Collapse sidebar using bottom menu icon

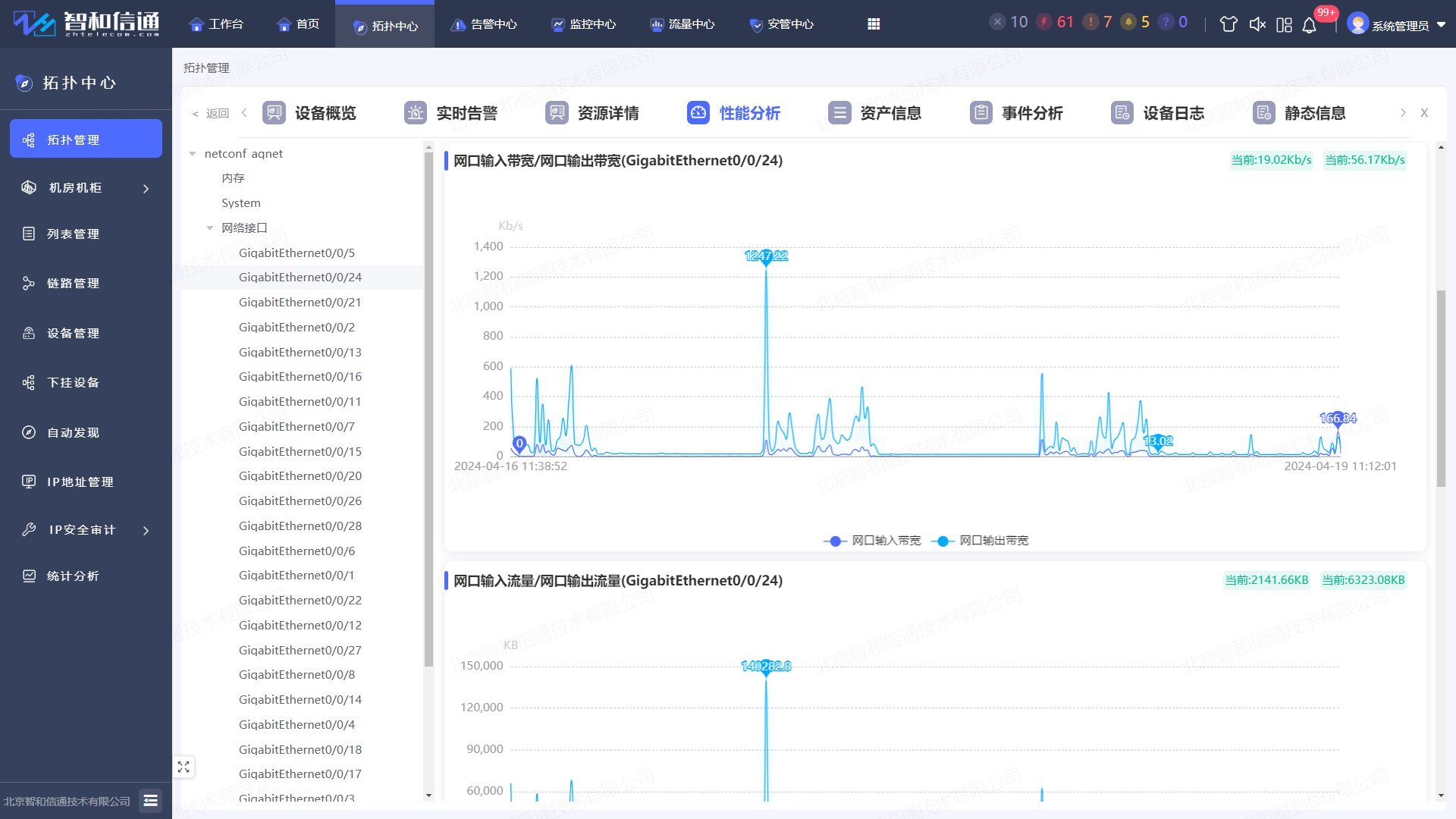pos(150,801)
